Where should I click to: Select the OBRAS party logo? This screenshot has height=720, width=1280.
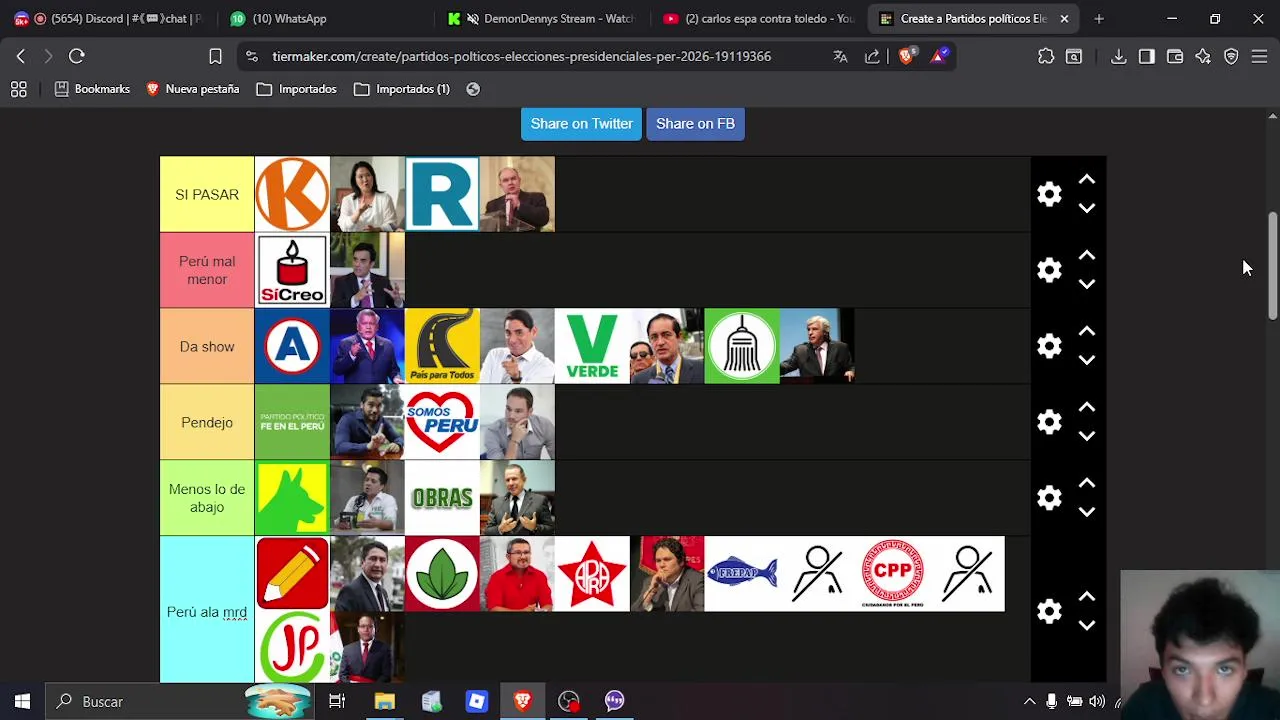pos(442,498)
